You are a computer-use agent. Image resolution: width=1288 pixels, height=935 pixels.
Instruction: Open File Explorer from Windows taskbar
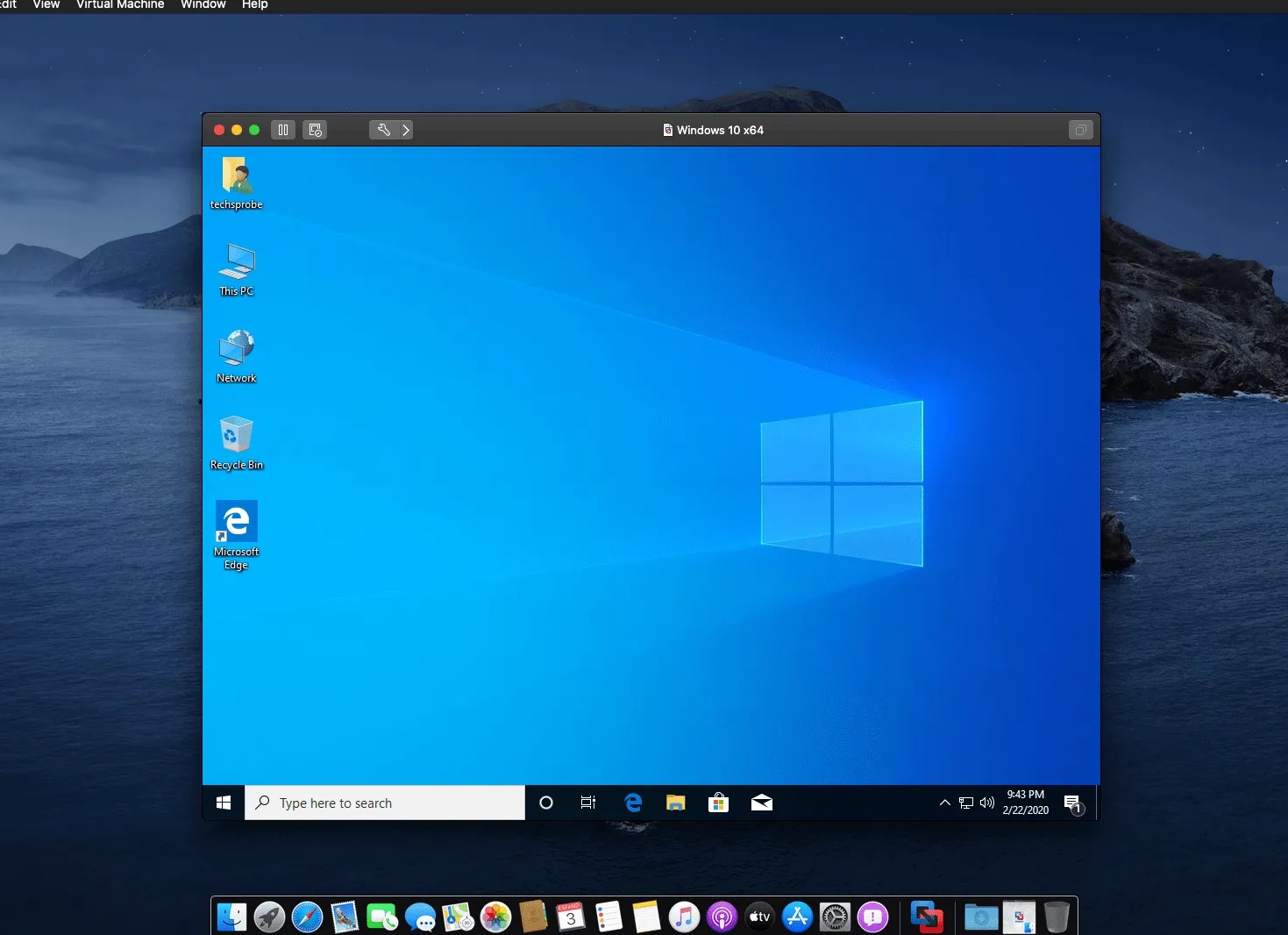tap(675, 803)
